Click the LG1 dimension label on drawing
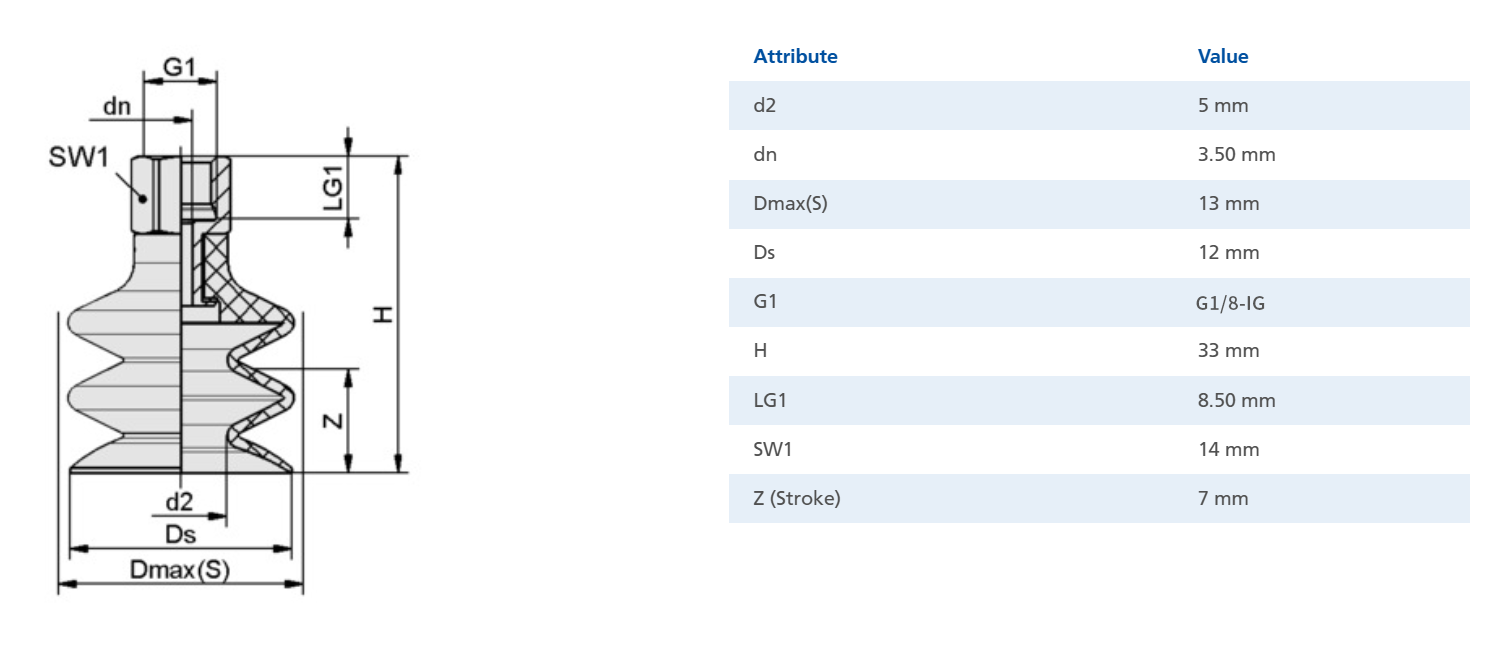The image size is (1486, 649). (335, 187)
